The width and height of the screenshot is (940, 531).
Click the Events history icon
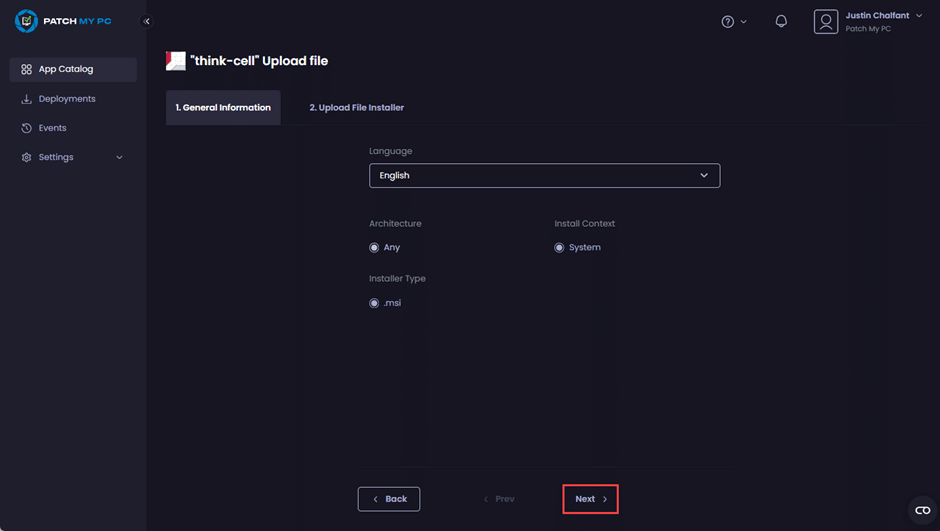(x=27, y=128)
